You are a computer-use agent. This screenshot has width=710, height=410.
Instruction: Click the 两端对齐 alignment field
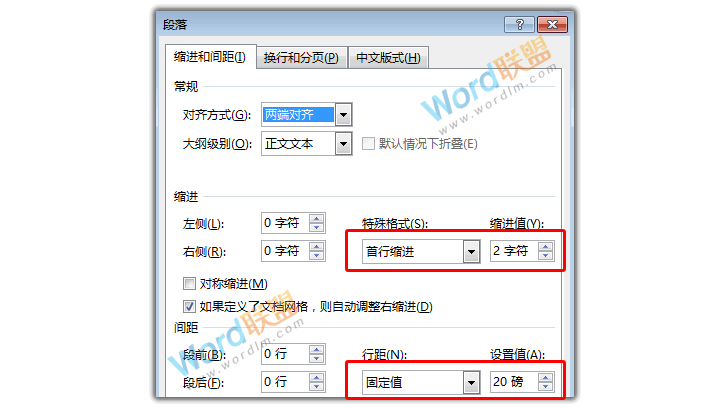pyautogui.click(x=298, y=115)
